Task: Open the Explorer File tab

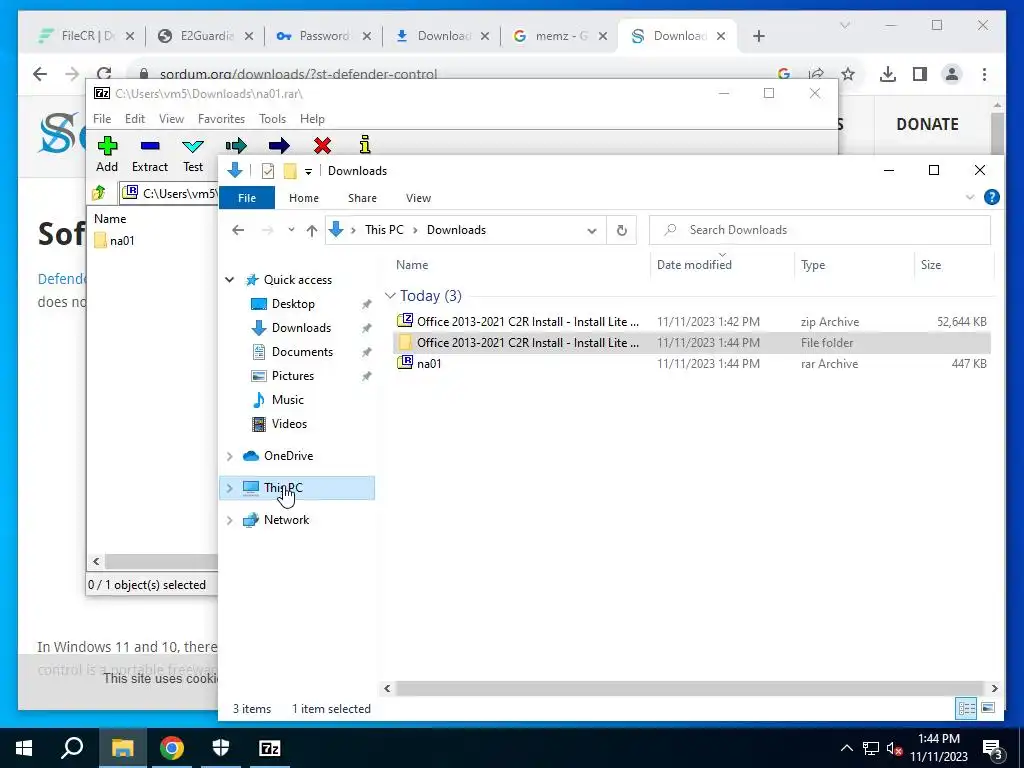Action: point(247,198)
